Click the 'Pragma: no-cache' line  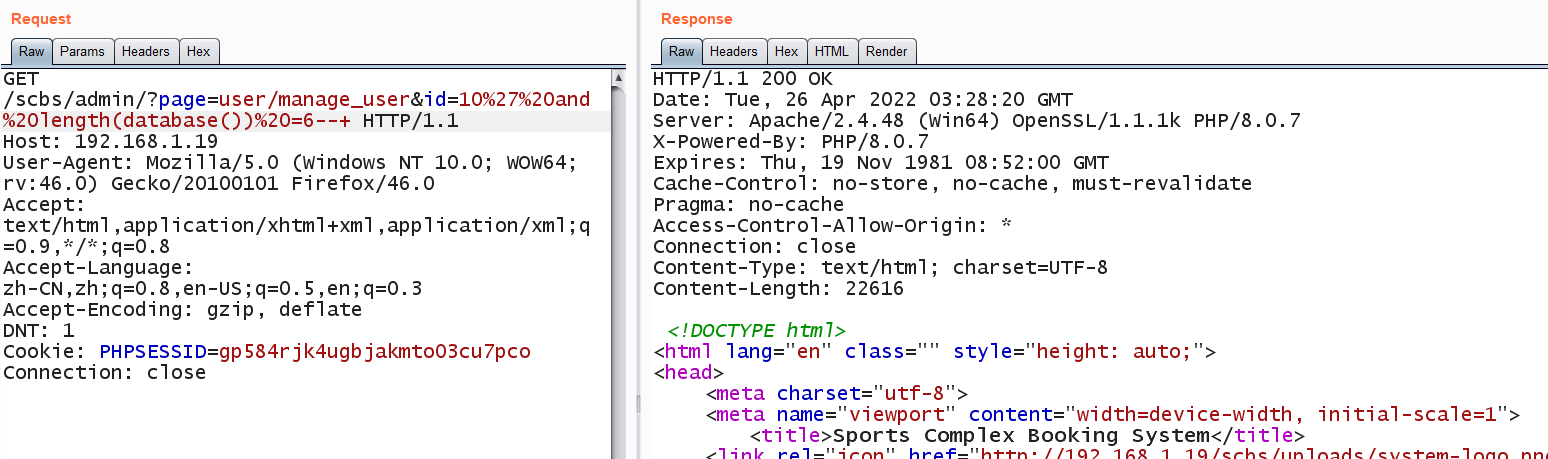point(748,205)
